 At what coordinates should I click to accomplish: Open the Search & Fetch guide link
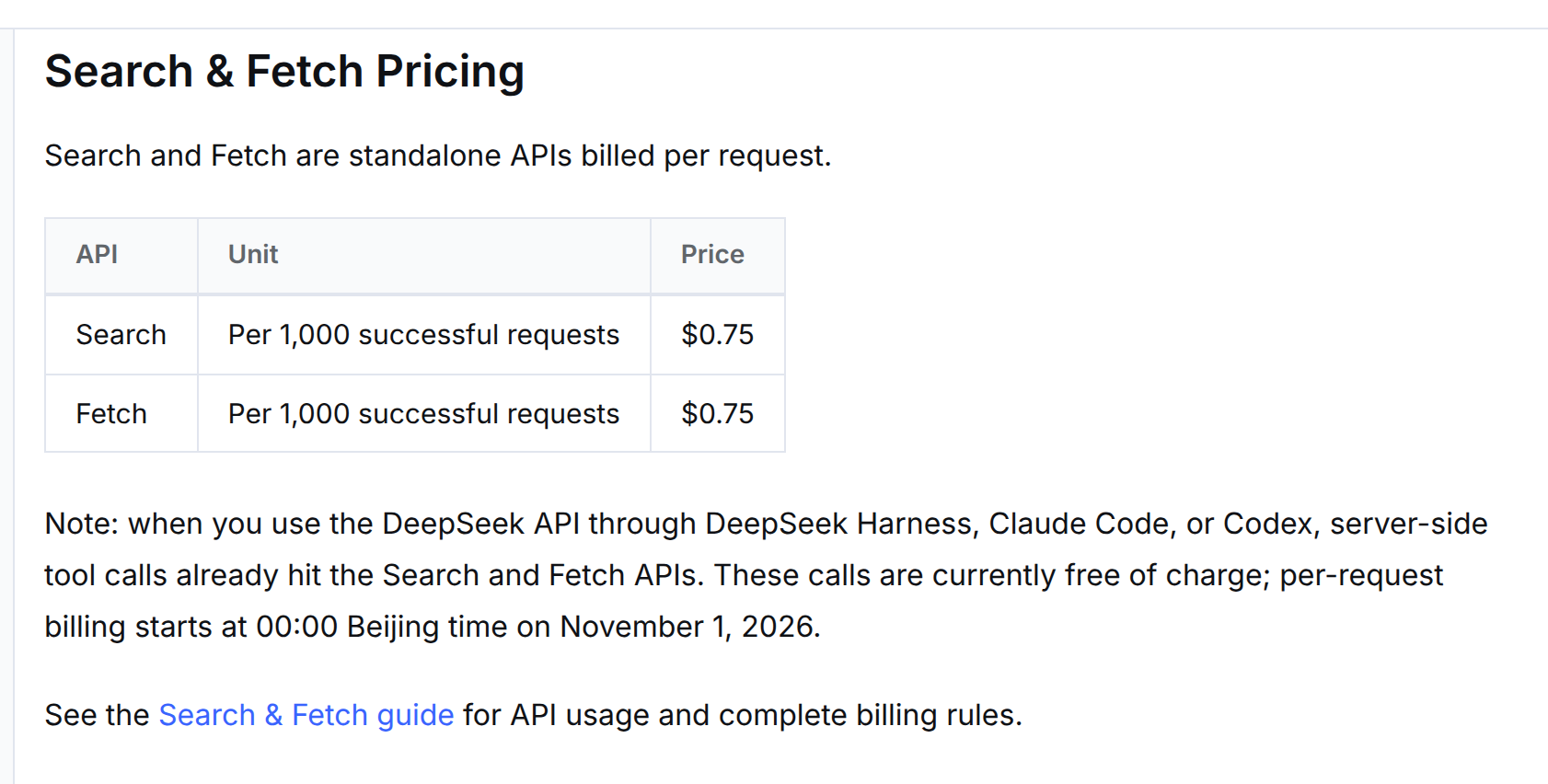click(x=306, y=715)
